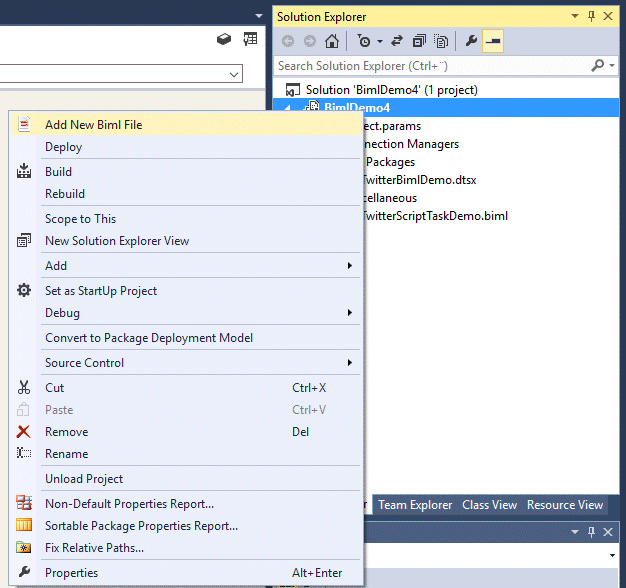Click the gear icon beside Set as StartUp Project
Viewport: 626px width, 588px height.
click(24, 290)
